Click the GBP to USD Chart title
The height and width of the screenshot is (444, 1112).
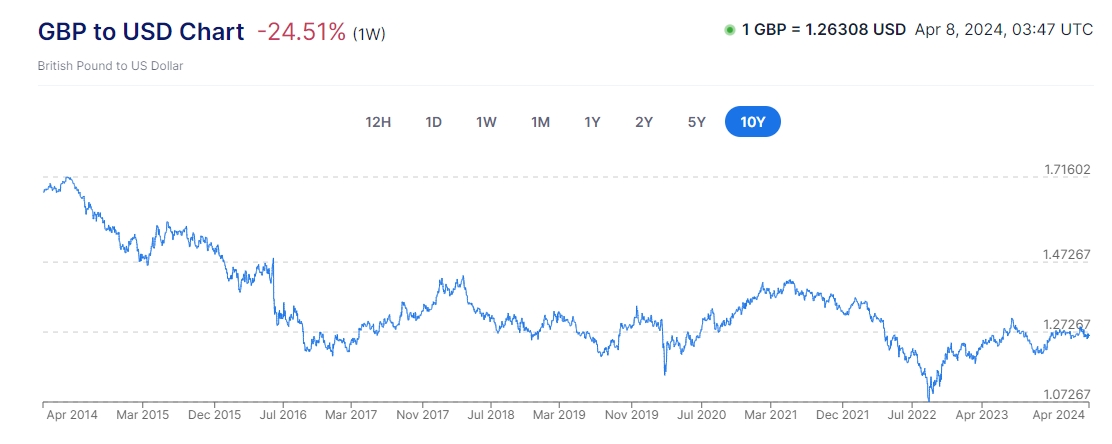click(141, 31)
